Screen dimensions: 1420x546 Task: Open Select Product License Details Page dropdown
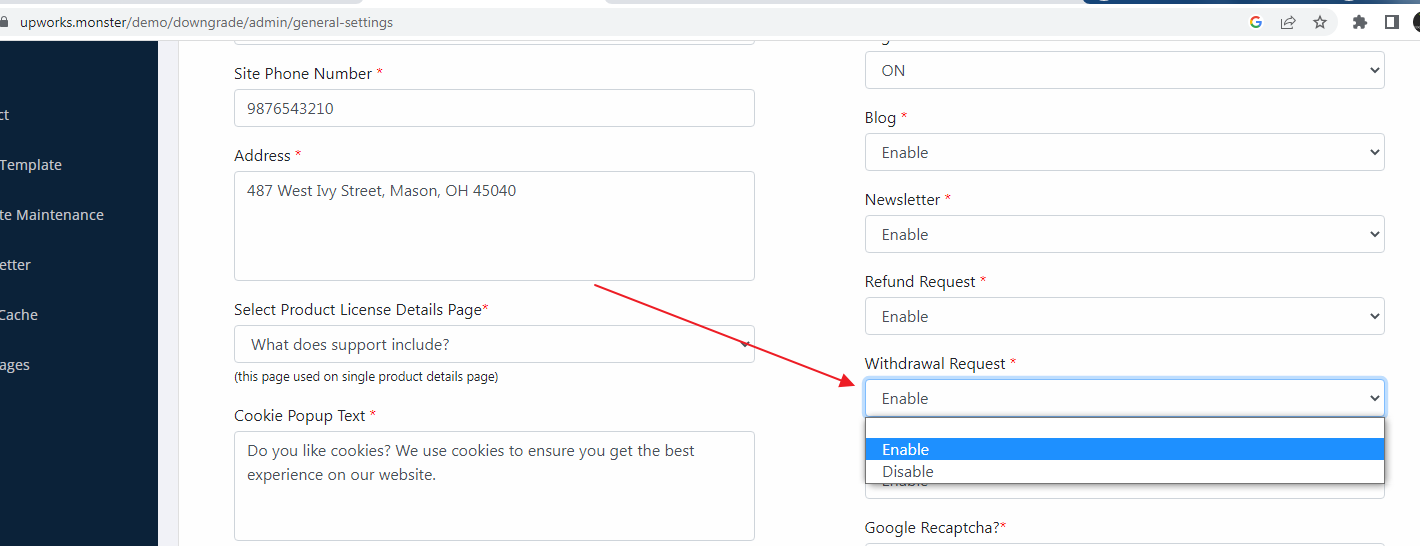coord(494,344)
